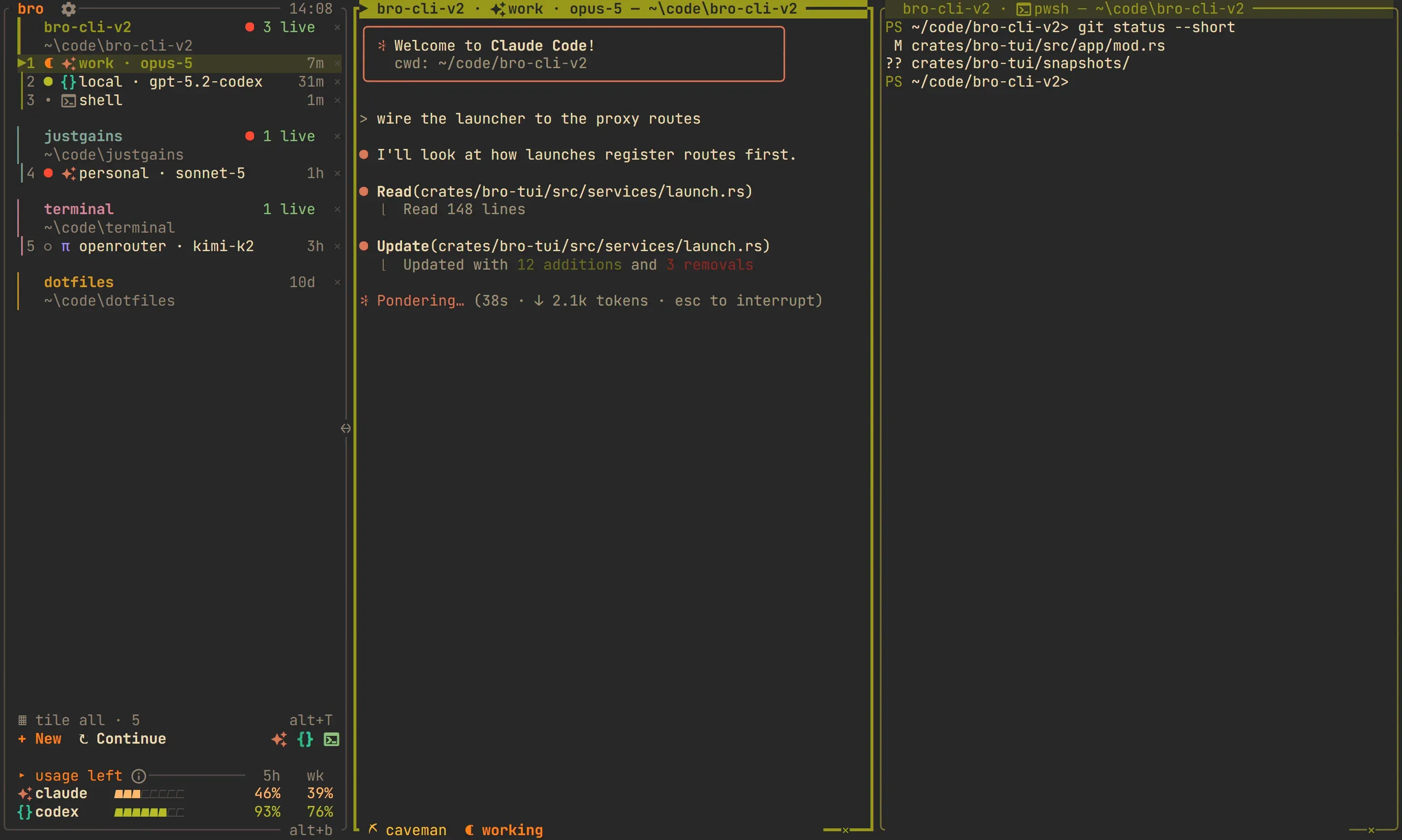Close the openrouter kimi-k2 session row
The image size is (1402, 840).
click(337, 246)
